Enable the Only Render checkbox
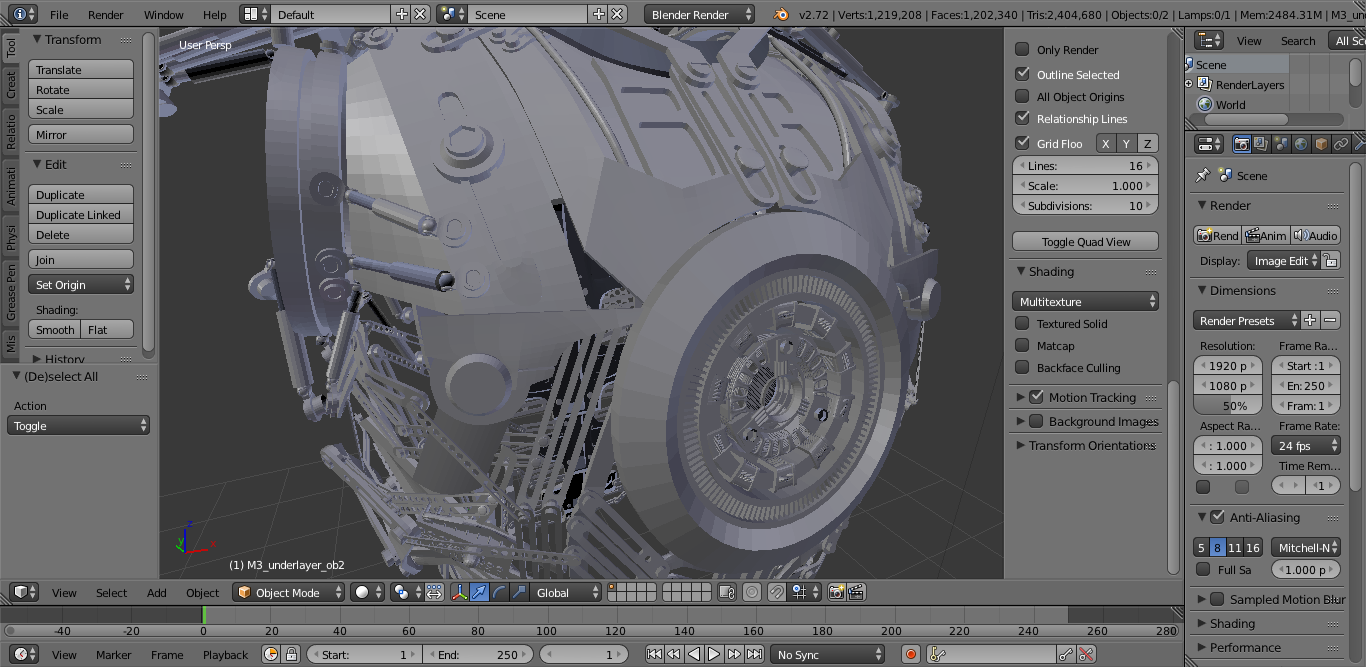This screenshot has height=667, width=1366. coord(1022,49)
